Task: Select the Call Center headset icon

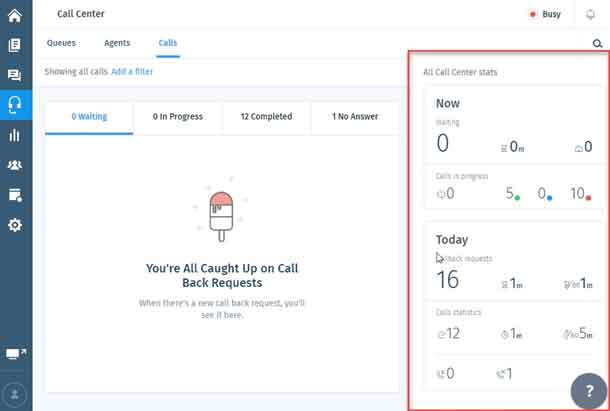Action: pos(15,105)
